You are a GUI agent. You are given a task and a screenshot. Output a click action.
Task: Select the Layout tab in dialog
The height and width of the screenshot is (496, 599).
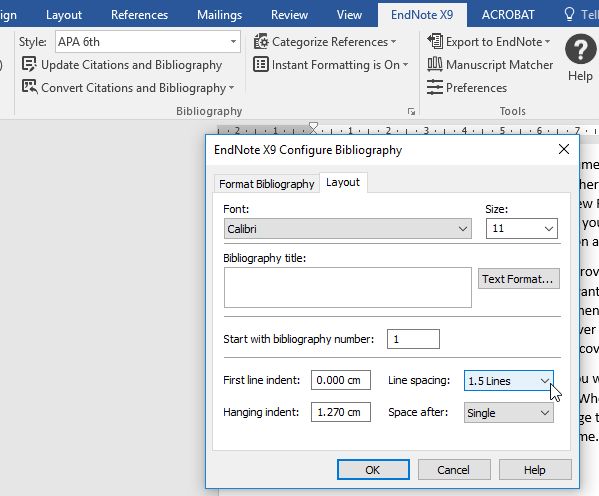tap(343, 182)
